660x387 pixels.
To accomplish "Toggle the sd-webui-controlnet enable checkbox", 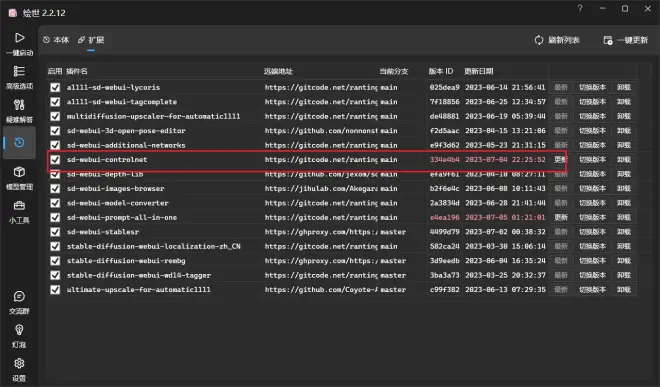I will click(x=55, y=160).
